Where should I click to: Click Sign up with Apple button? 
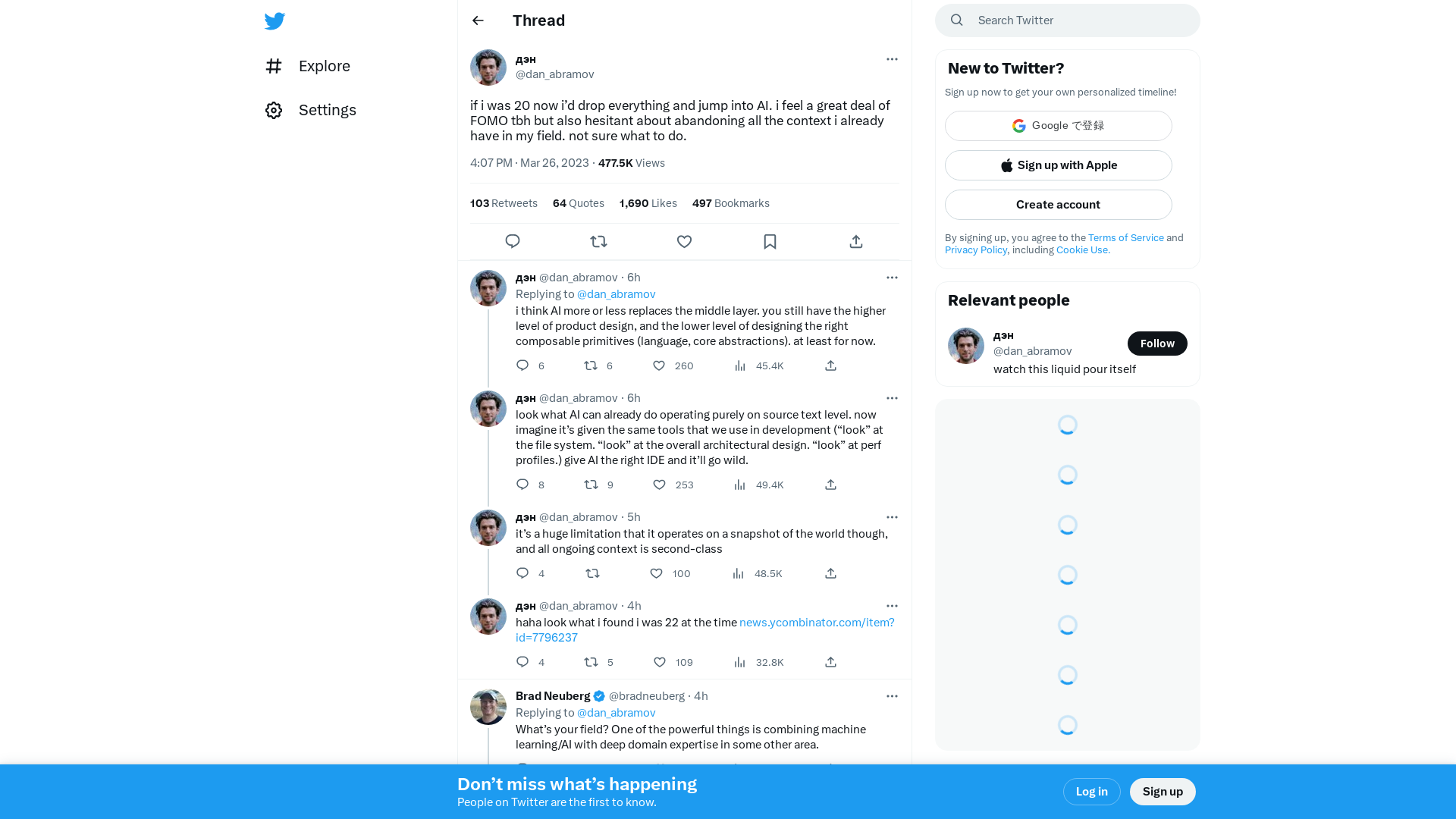click(x=1058, y=165)
